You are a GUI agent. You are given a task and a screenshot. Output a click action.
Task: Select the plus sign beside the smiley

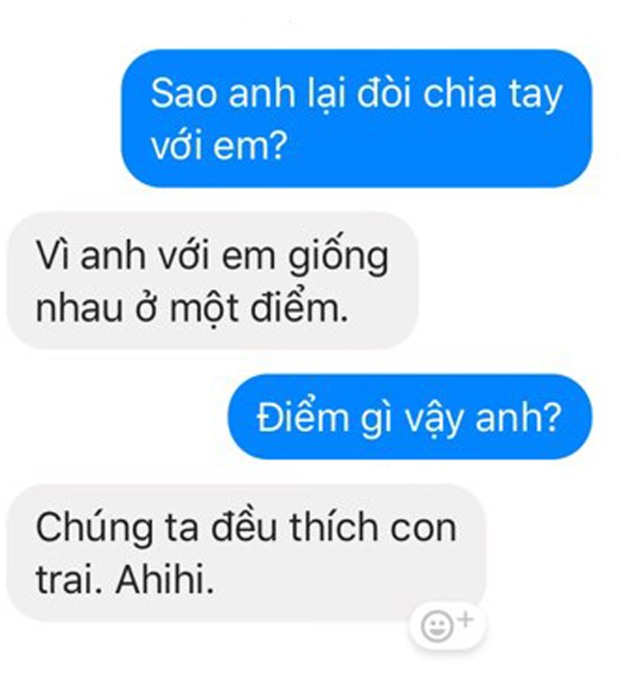(x=466, y=619)
